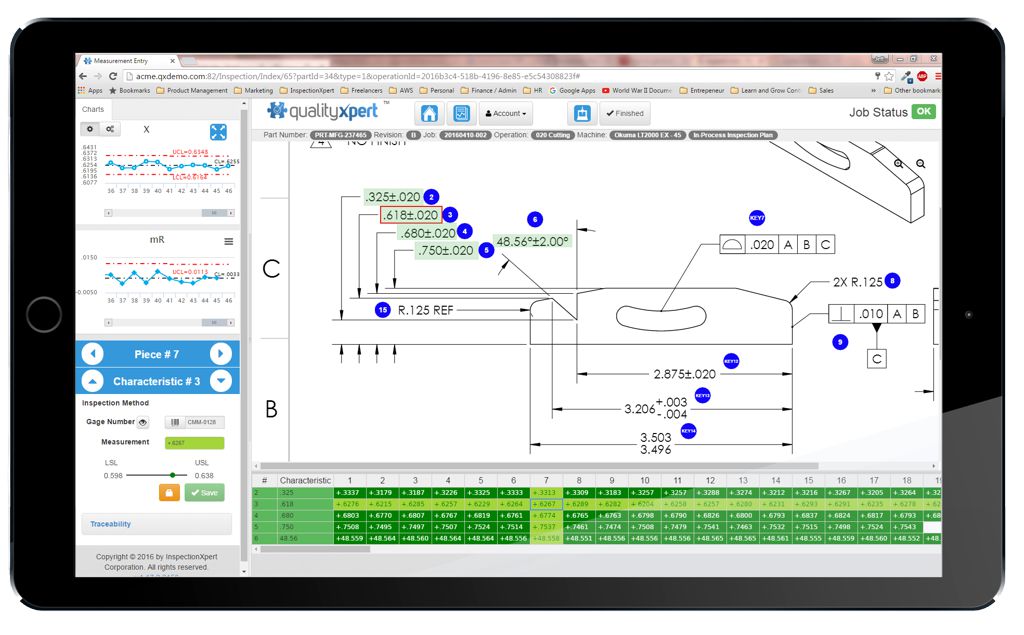Select the Measurement Entry browser tab
1024x635 pixels.
click(127, 61)
